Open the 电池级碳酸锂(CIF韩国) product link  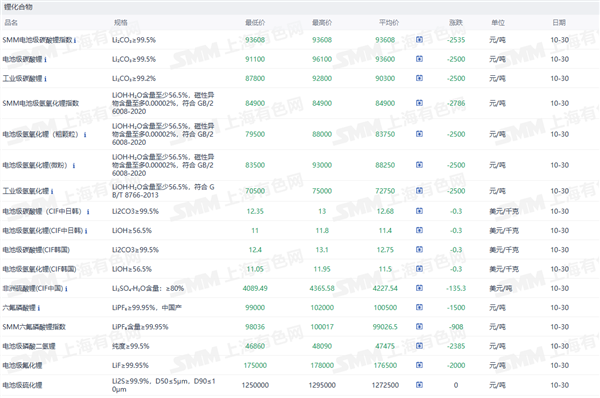36,250
